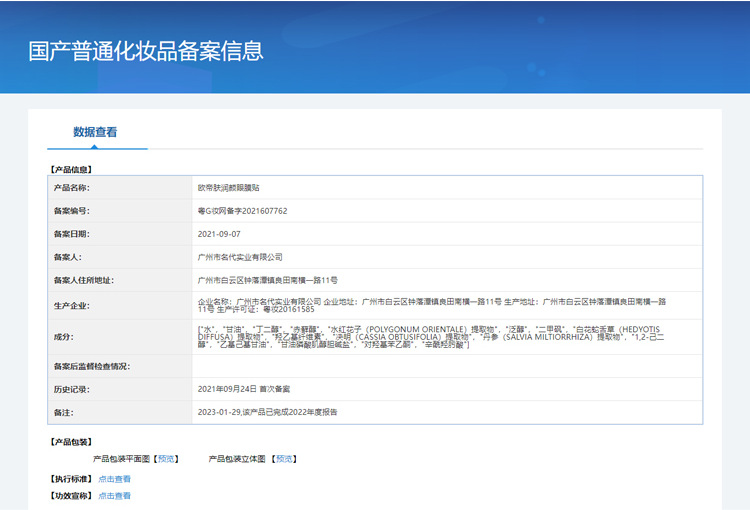Image resolution: width=750 pixels, height=510 pixels.
Task: Click the 备注 annual report note text
Action: click(x=268, y=411)
